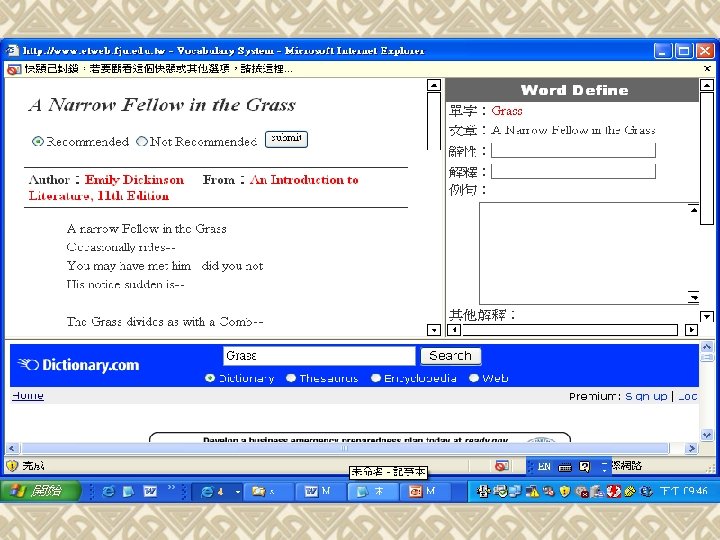
Task: Click the security shield icon in status bar
Action: (12, 466)
